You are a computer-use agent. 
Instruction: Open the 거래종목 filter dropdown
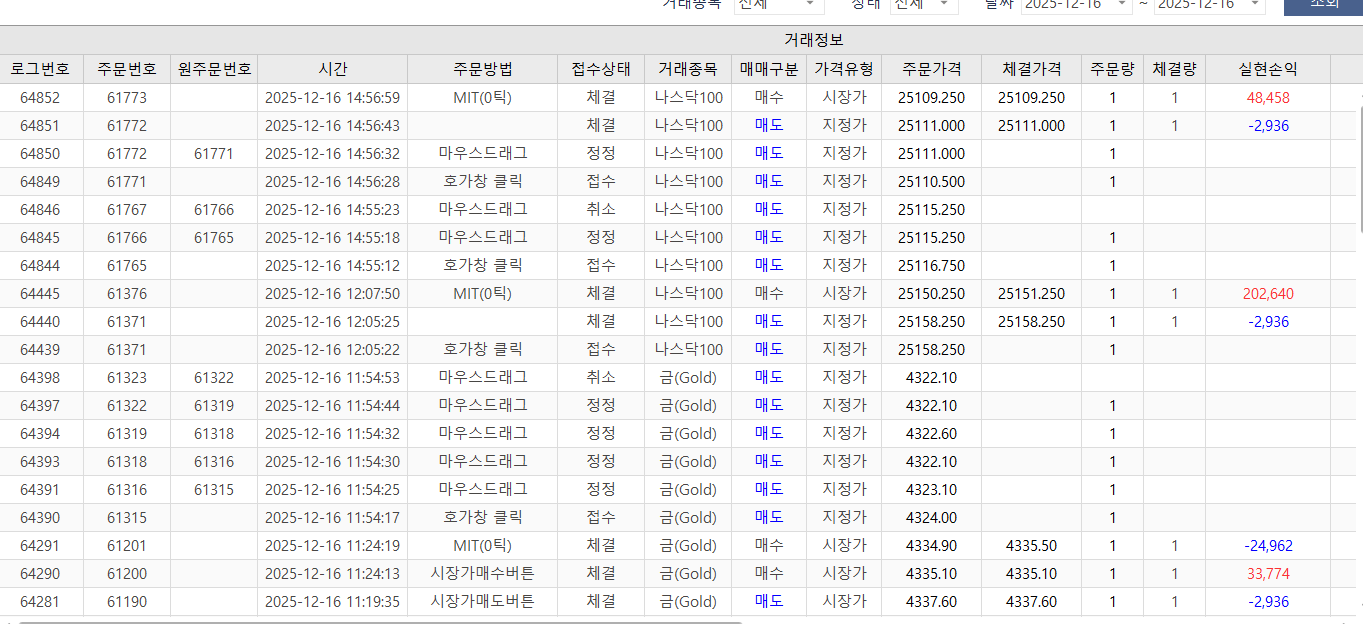pyautogui.click(x=779, y=5)
